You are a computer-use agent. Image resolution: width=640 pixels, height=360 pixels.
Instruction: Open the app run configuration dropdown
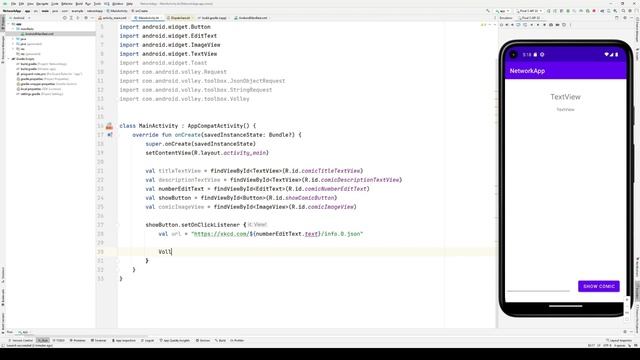[502, 11]
